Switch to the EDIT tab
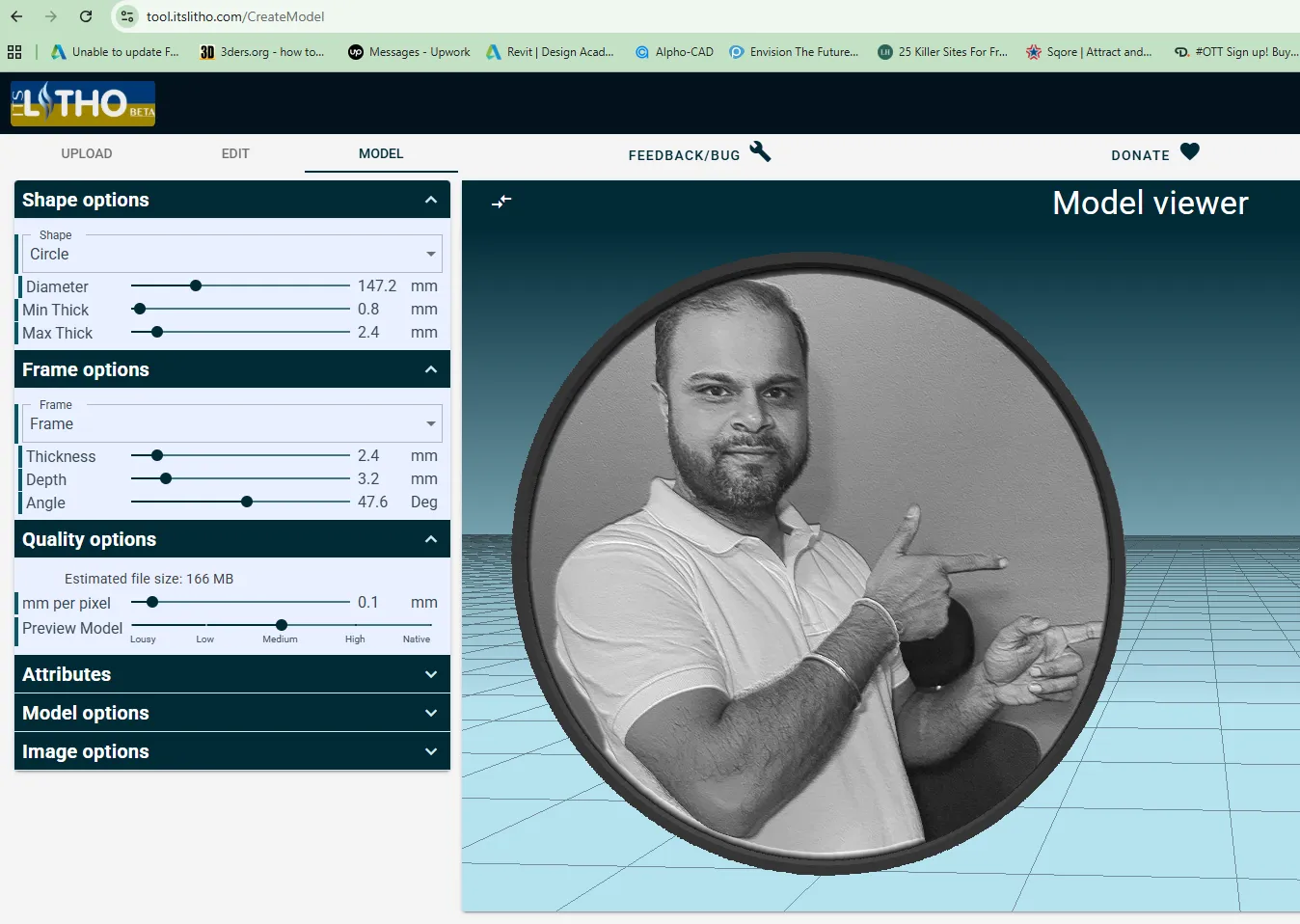The height and width of the screenshot is (924, 1300). 235,153
